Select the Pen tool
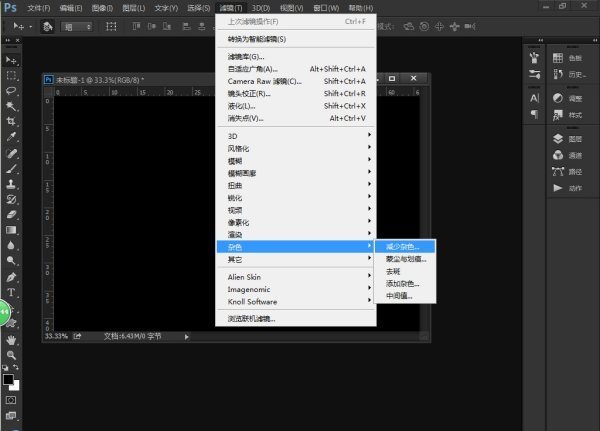Viewport: 600px width, 431px height. (x=11, y=277)
